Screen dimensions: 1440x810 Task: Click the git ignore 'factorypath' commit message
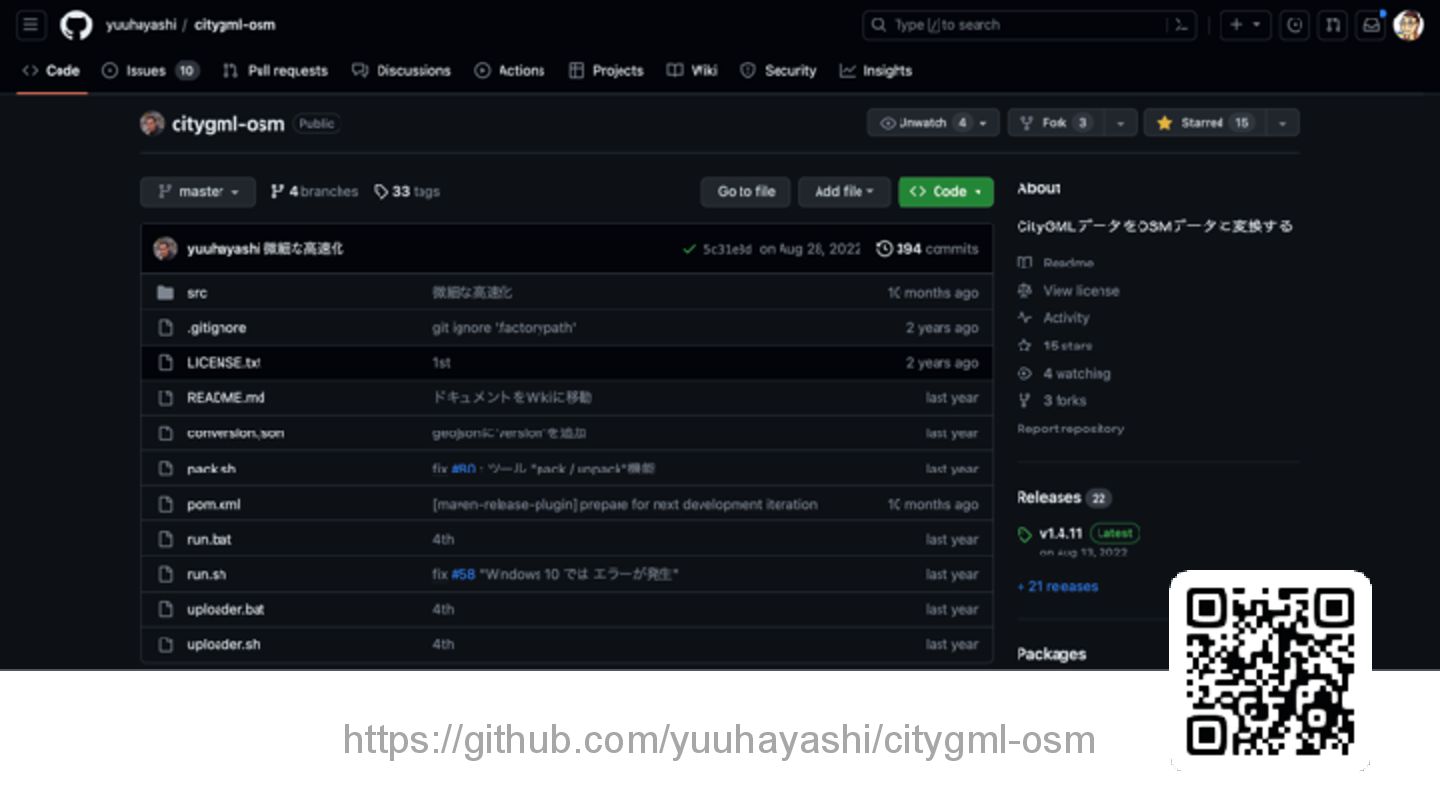coord(504,328)
